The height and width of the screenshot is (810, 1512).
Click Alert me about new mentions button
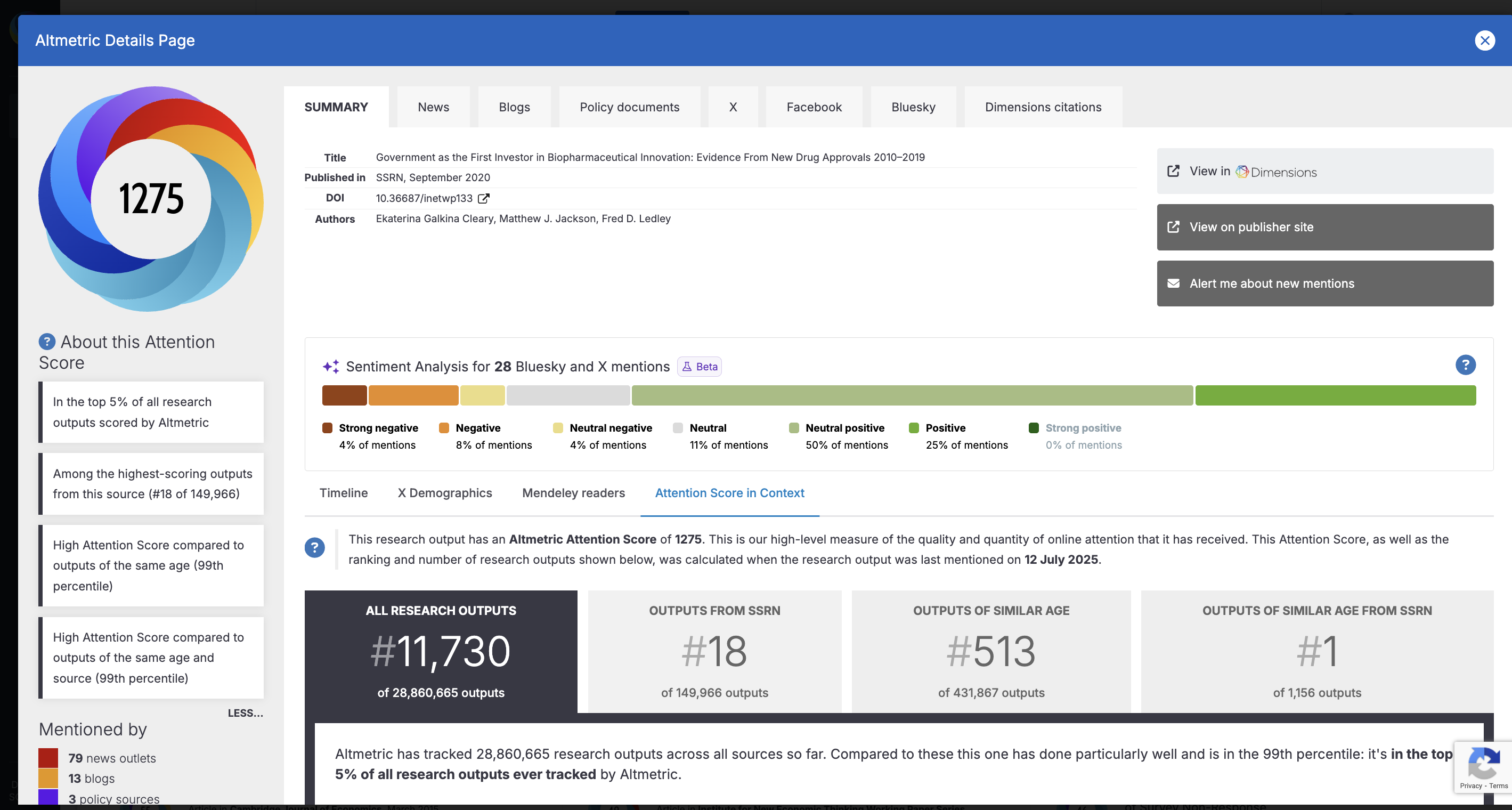[x=1325, y=283]
